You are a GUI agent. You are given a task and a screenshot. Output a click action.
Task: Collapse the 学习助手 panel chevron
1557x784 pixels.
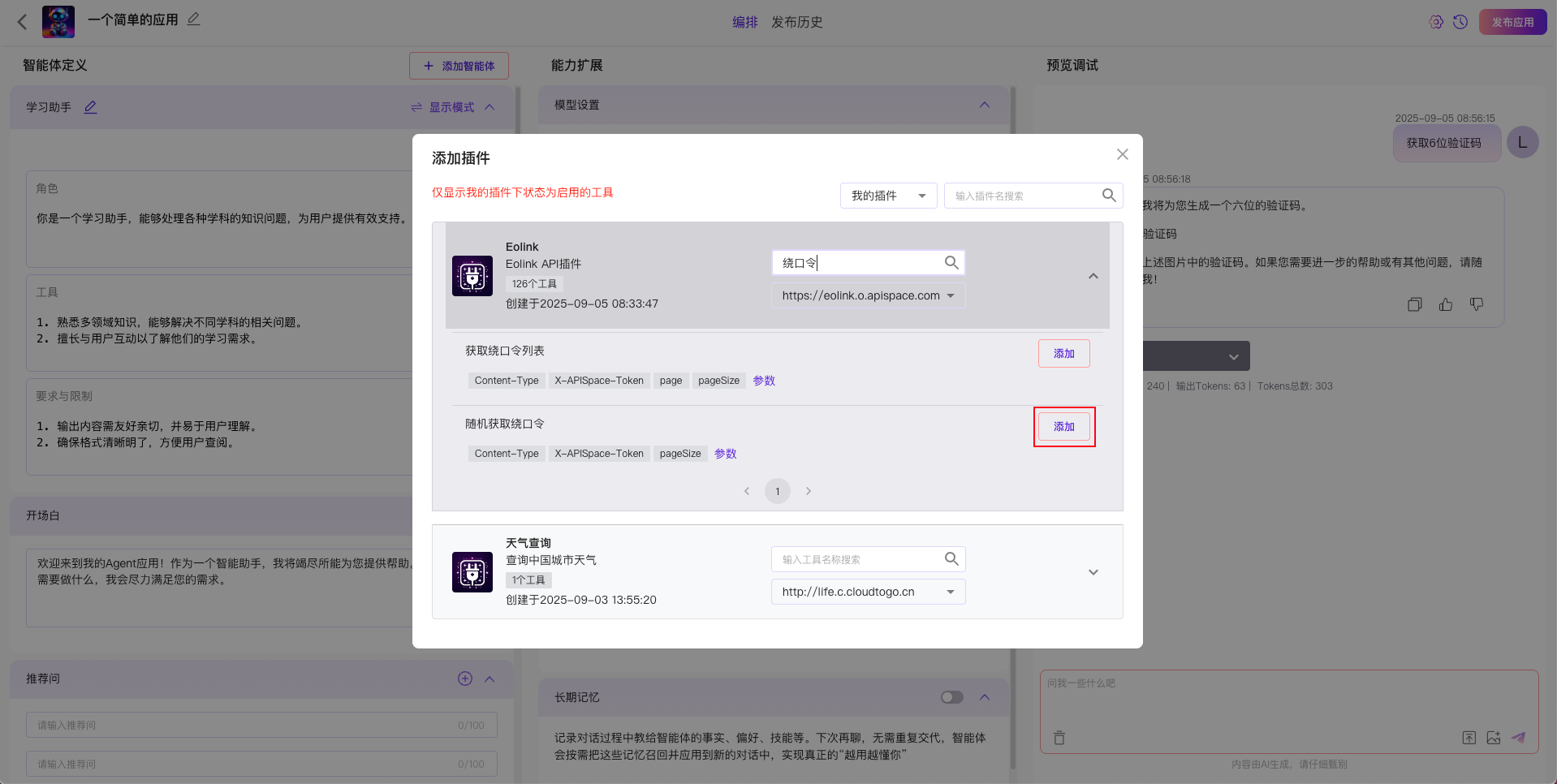490,107
